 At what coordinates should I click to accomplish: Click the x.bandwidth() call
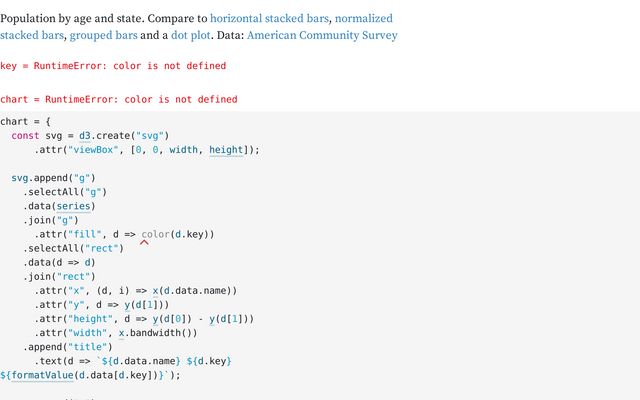[x=158, y=333]
